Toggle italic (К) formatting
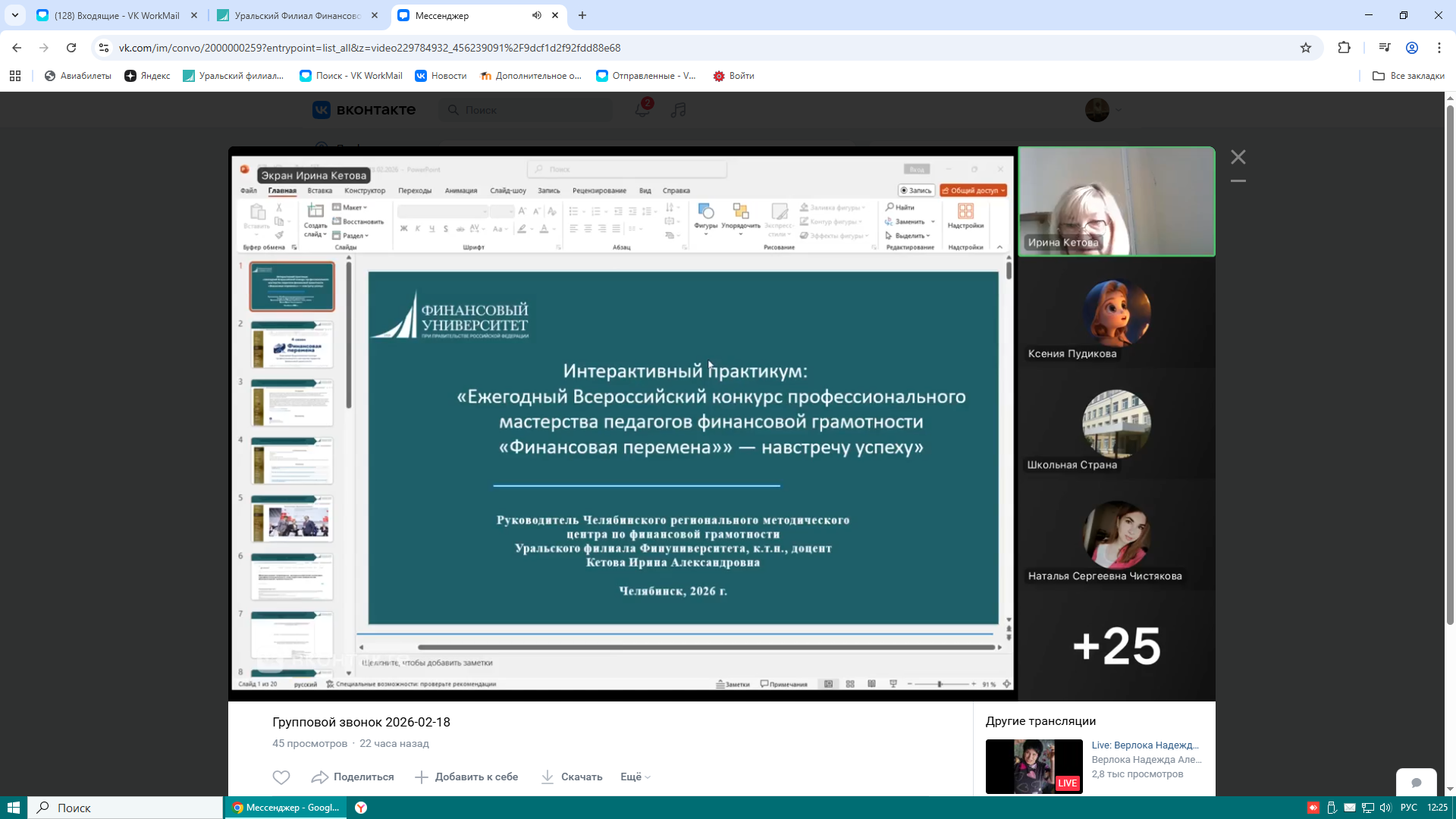This screenshot has width=1456, height=819. tap(418, 228)
